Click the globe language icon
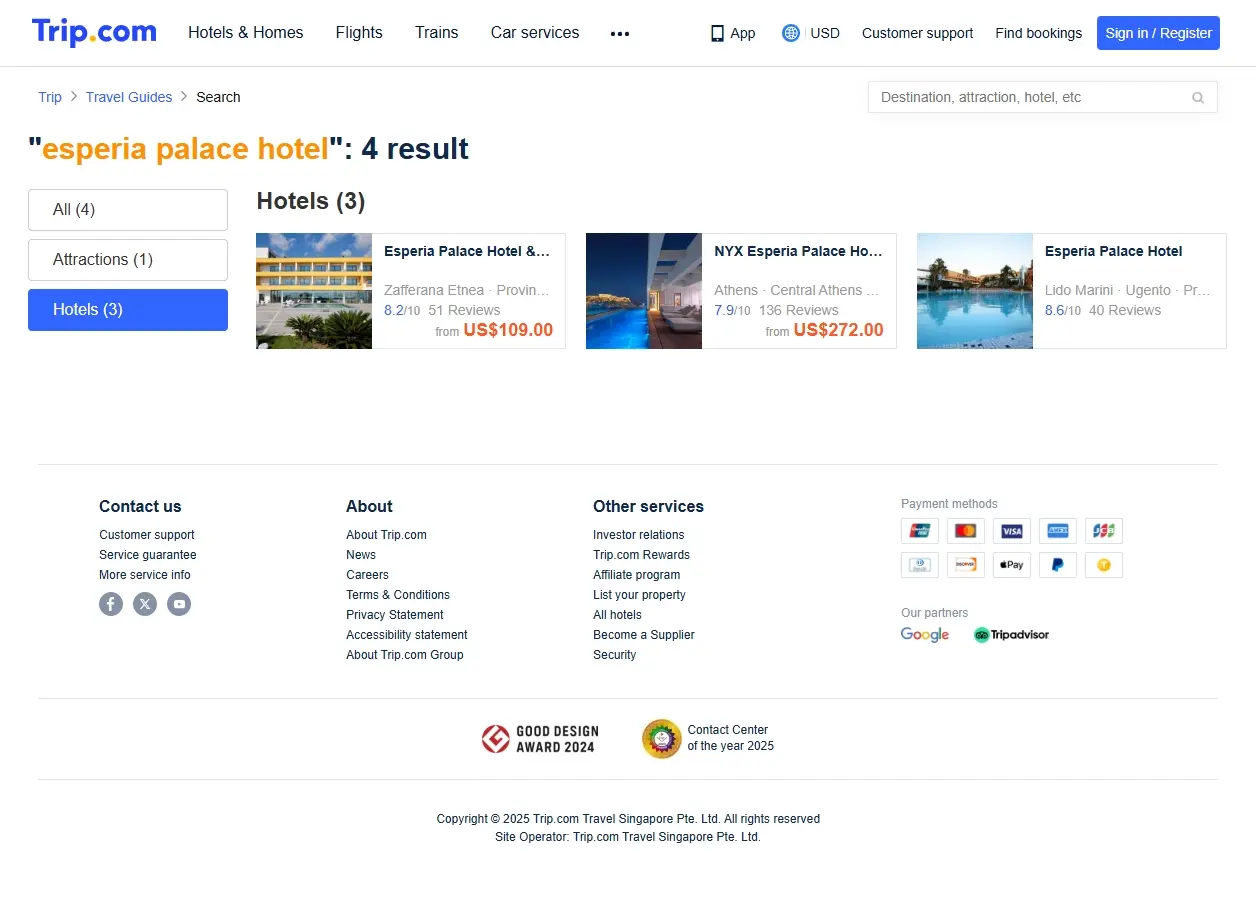 (x=791, y=33)
